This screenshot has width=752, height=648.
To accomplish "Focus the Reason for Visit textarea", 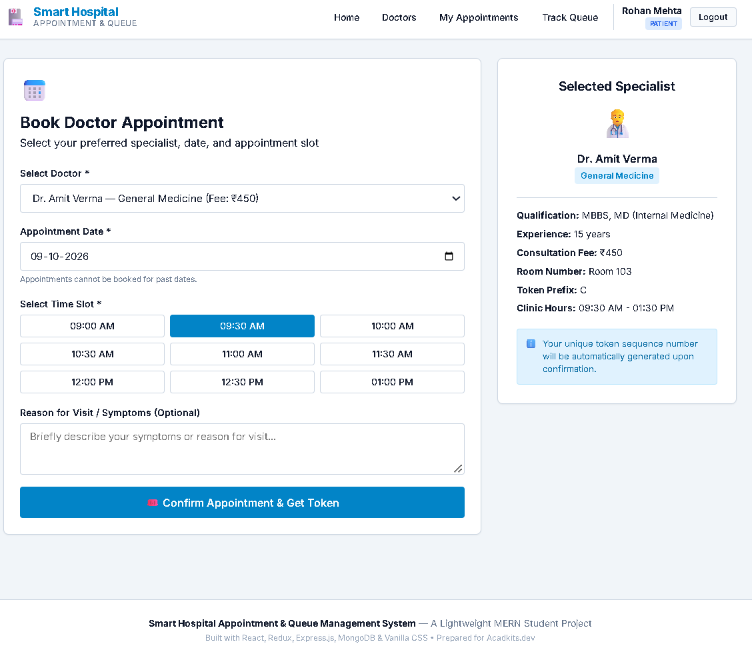I will [242, 449].
